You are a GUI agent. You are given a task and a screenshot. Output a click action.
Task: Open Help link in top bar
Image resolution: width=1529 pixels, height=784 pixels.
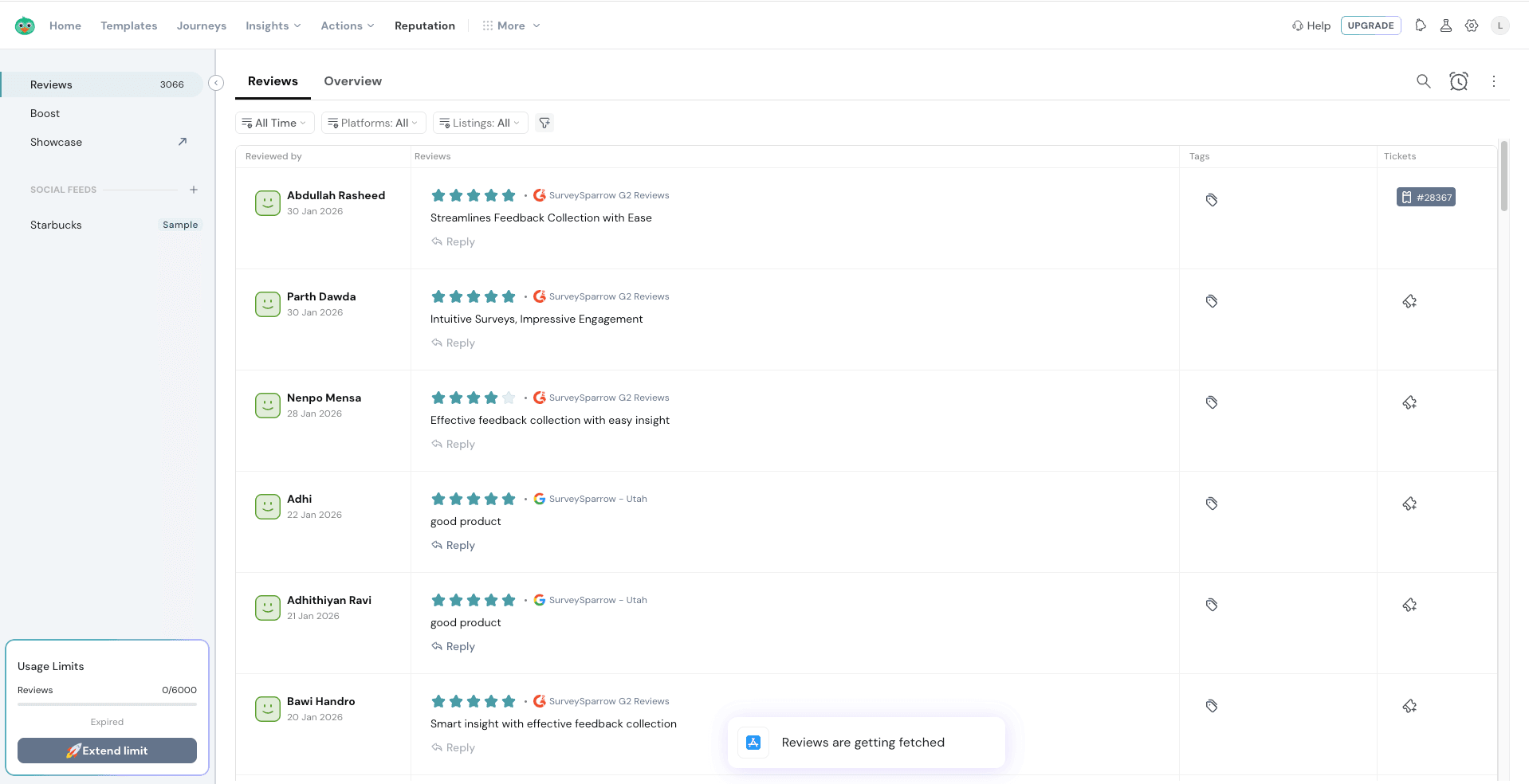pyautogui.click(x=1311, y=25)
